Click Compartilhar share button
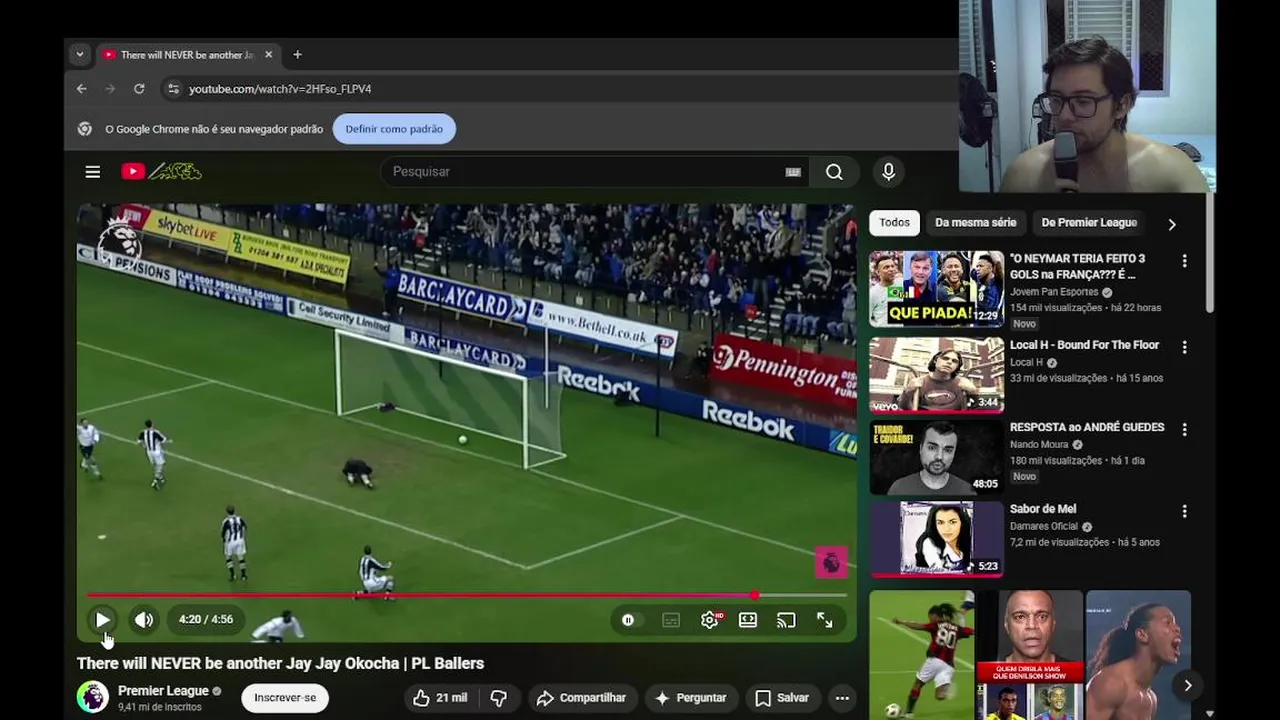 pos(582,698)
